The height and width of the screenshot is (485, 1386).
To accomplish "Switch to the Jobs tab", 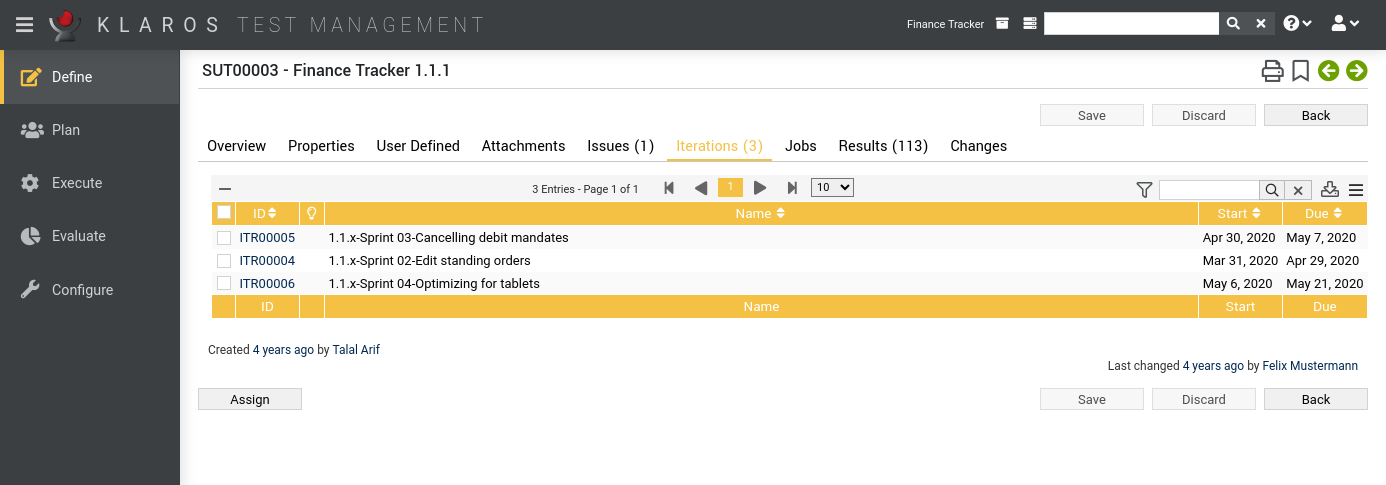I will (801, 146).
